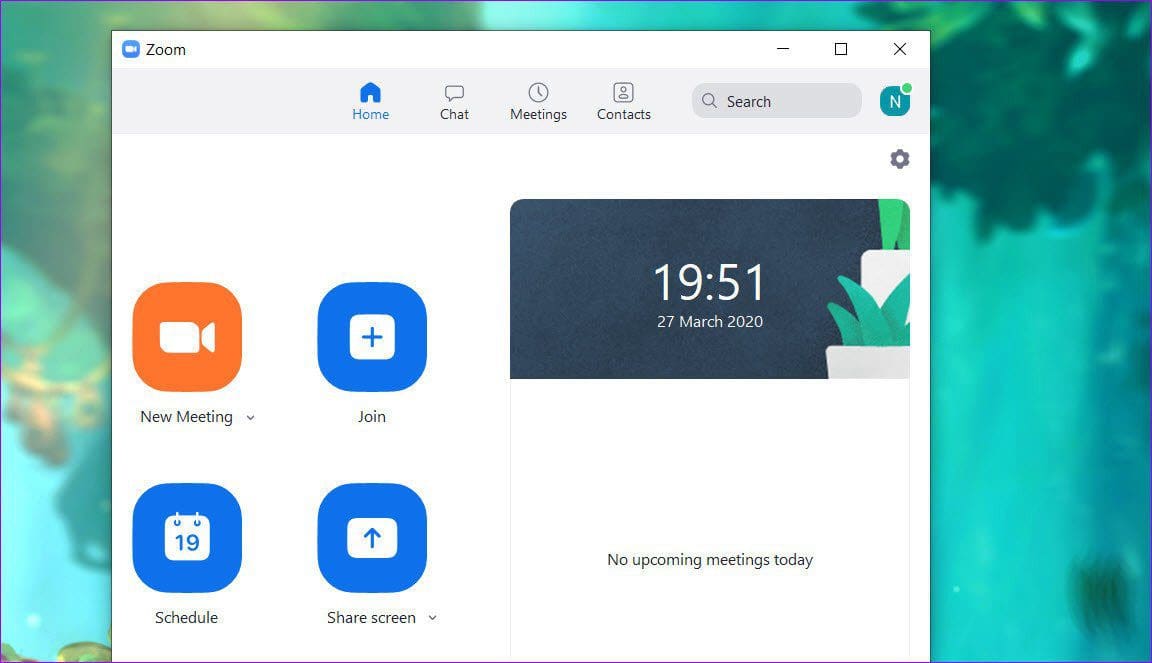Click the date 27 March 2020
The width and height of the screenshot is (1152, 663).
(710, 322)
